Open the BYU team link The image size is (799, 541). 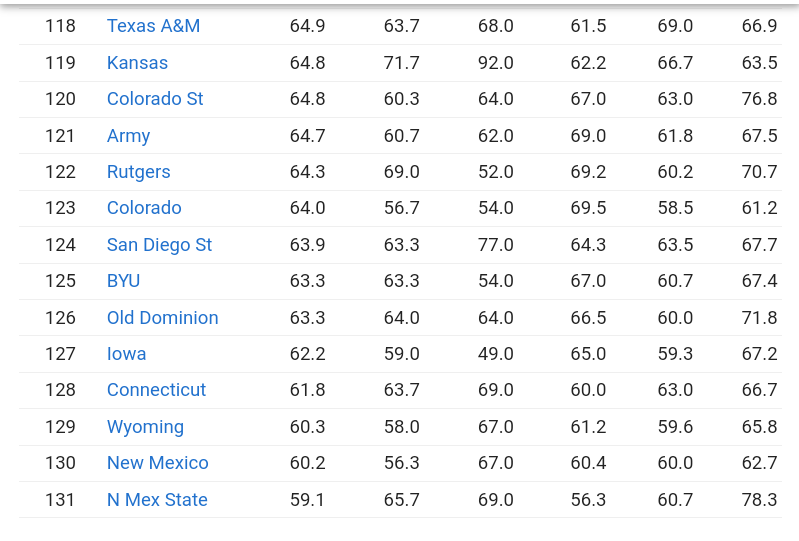point(123,281)
